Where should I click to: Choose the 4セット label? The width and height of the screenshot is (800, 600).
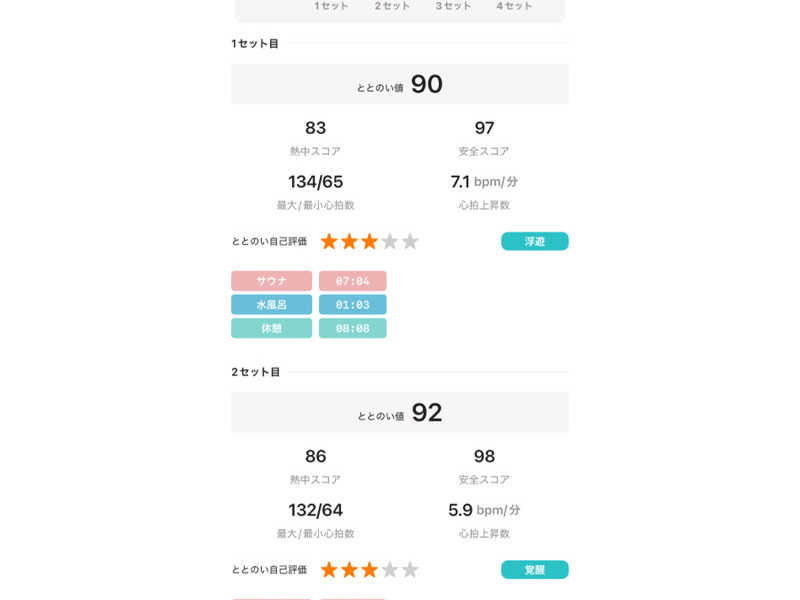point(514,6)
